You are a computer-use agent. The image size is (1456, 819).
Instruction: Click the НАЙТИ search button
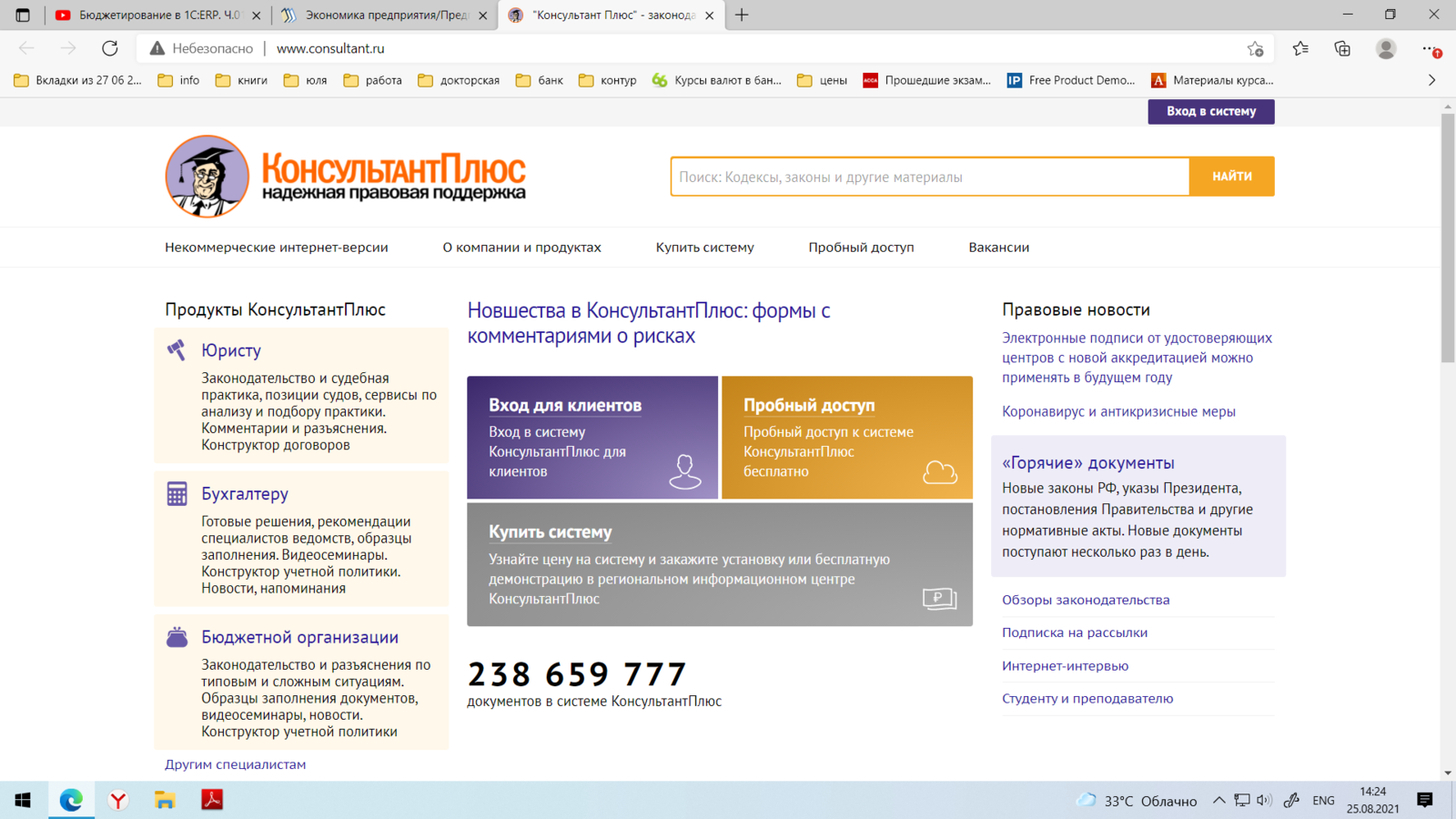(1232, 177)
